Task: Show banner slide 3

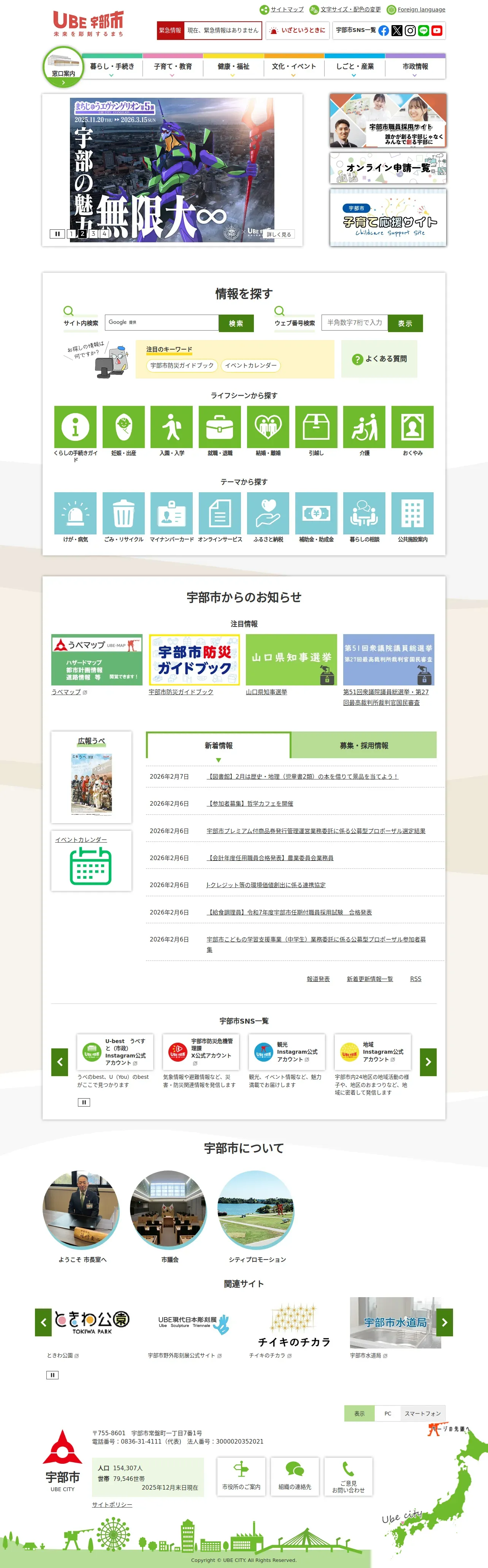Action: (93, 234)
